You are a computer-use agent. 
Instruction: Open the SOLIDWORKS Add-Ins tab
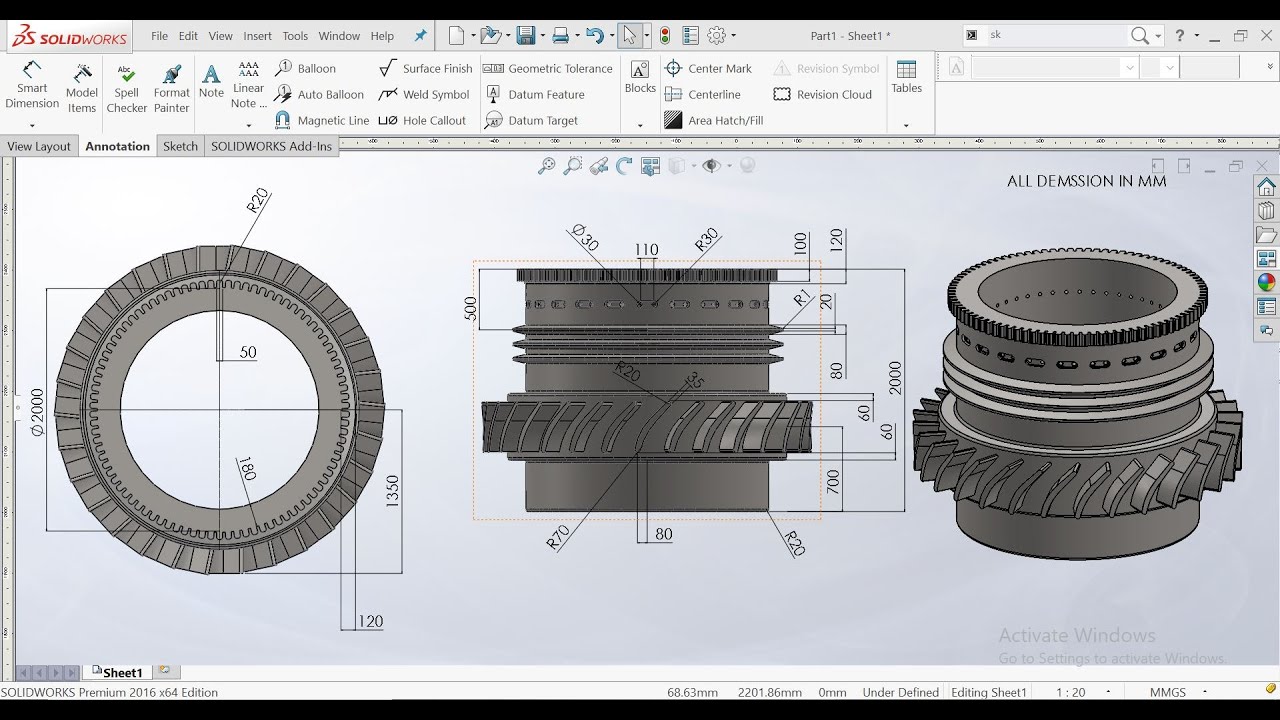click(271, 146)
